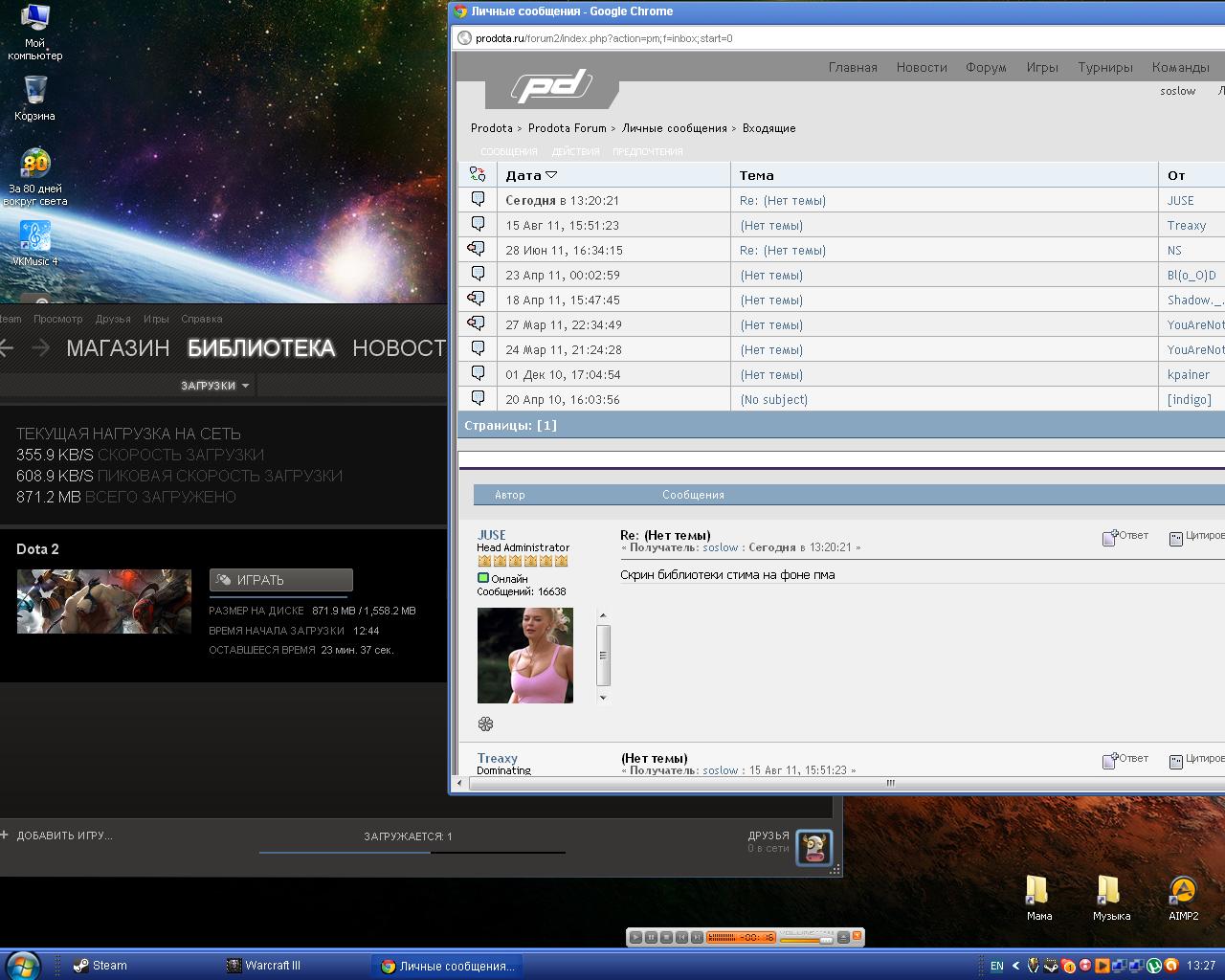
Task: Expand hidden tray icons chevron
Action: [x=1016, y=966]
